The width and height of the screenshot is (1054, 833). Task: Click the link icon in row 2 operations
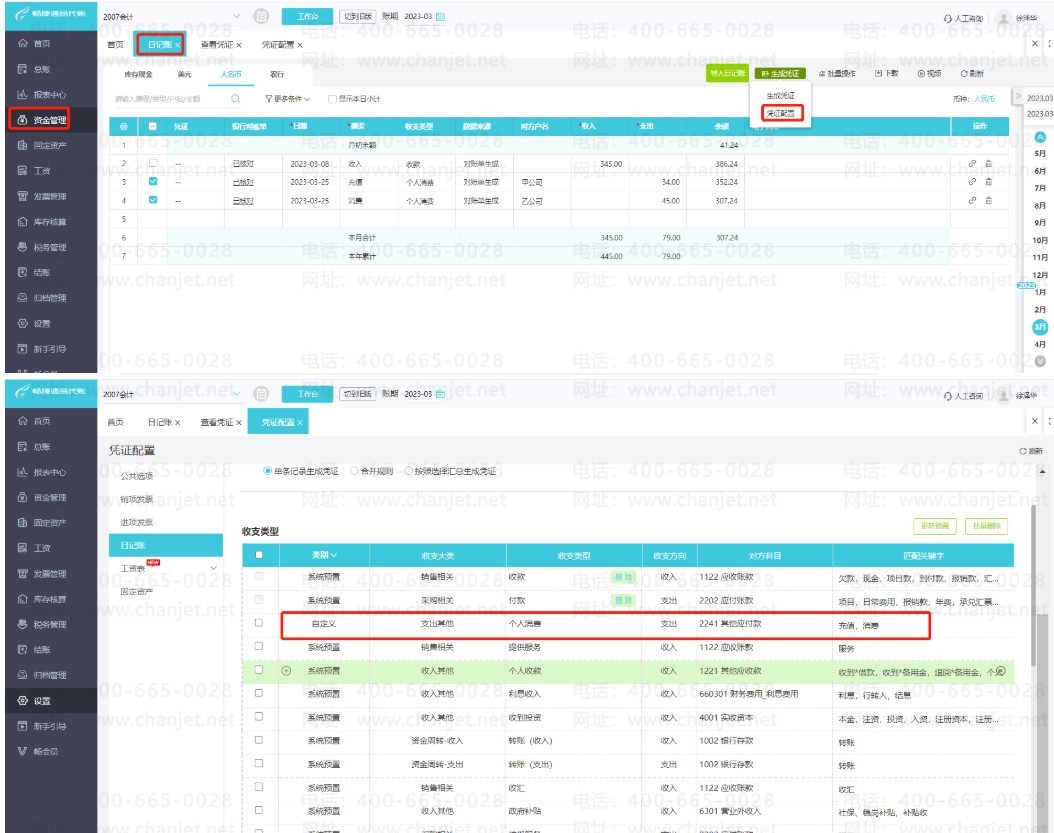[972, 163]
